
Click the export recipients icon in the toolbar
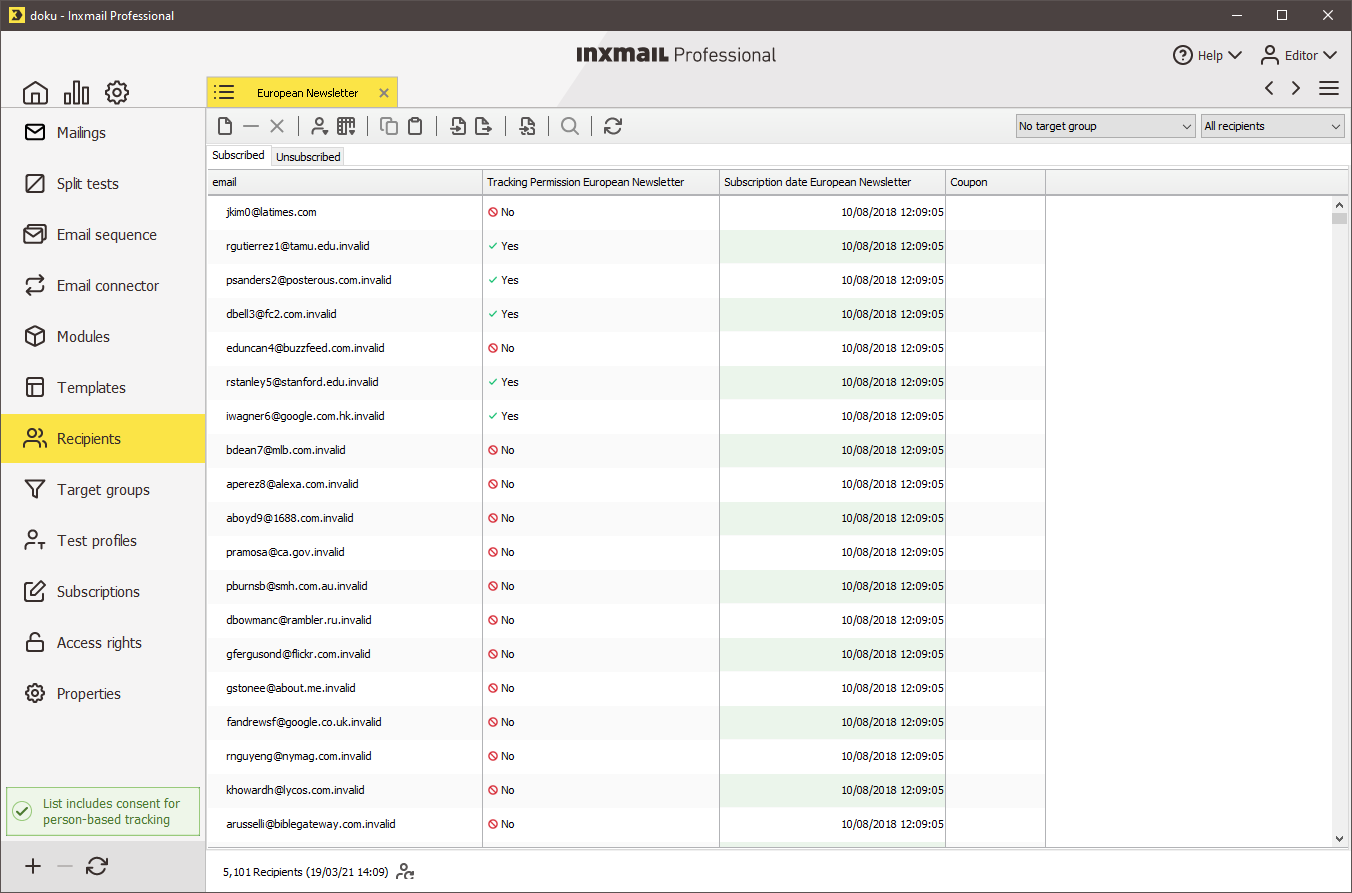coord(483,126)
